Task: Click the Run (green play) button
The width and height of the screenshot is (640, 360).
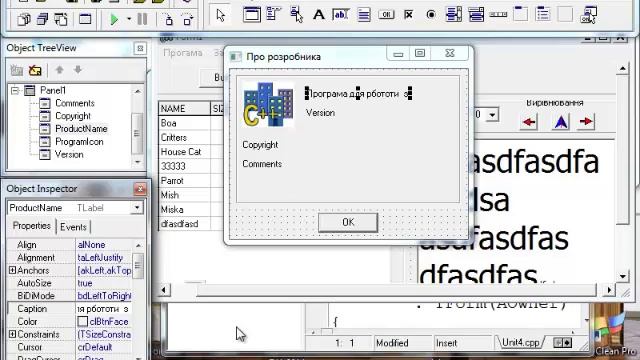Action: pos(114,19)
